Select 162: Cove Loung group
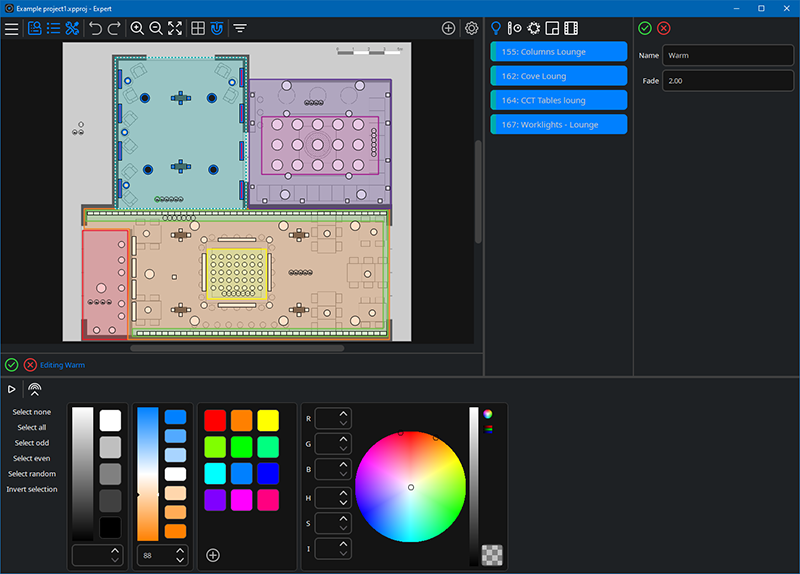 coord(559,76)
